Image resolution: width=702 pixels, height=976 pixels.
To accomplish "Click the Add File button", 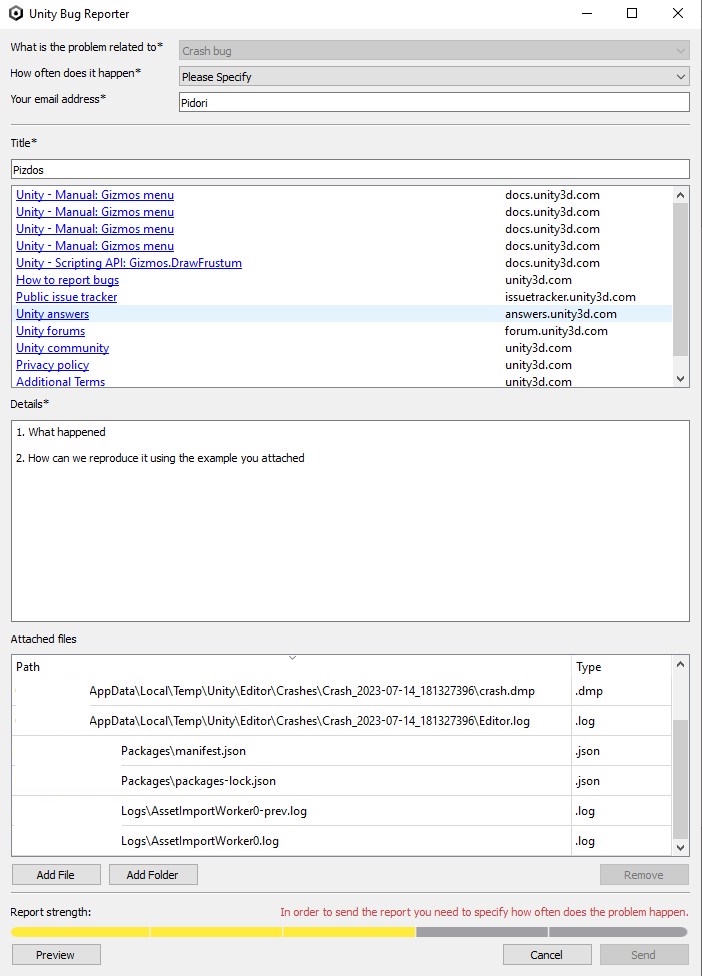I will pyautogui.click(x=56, y=875).
